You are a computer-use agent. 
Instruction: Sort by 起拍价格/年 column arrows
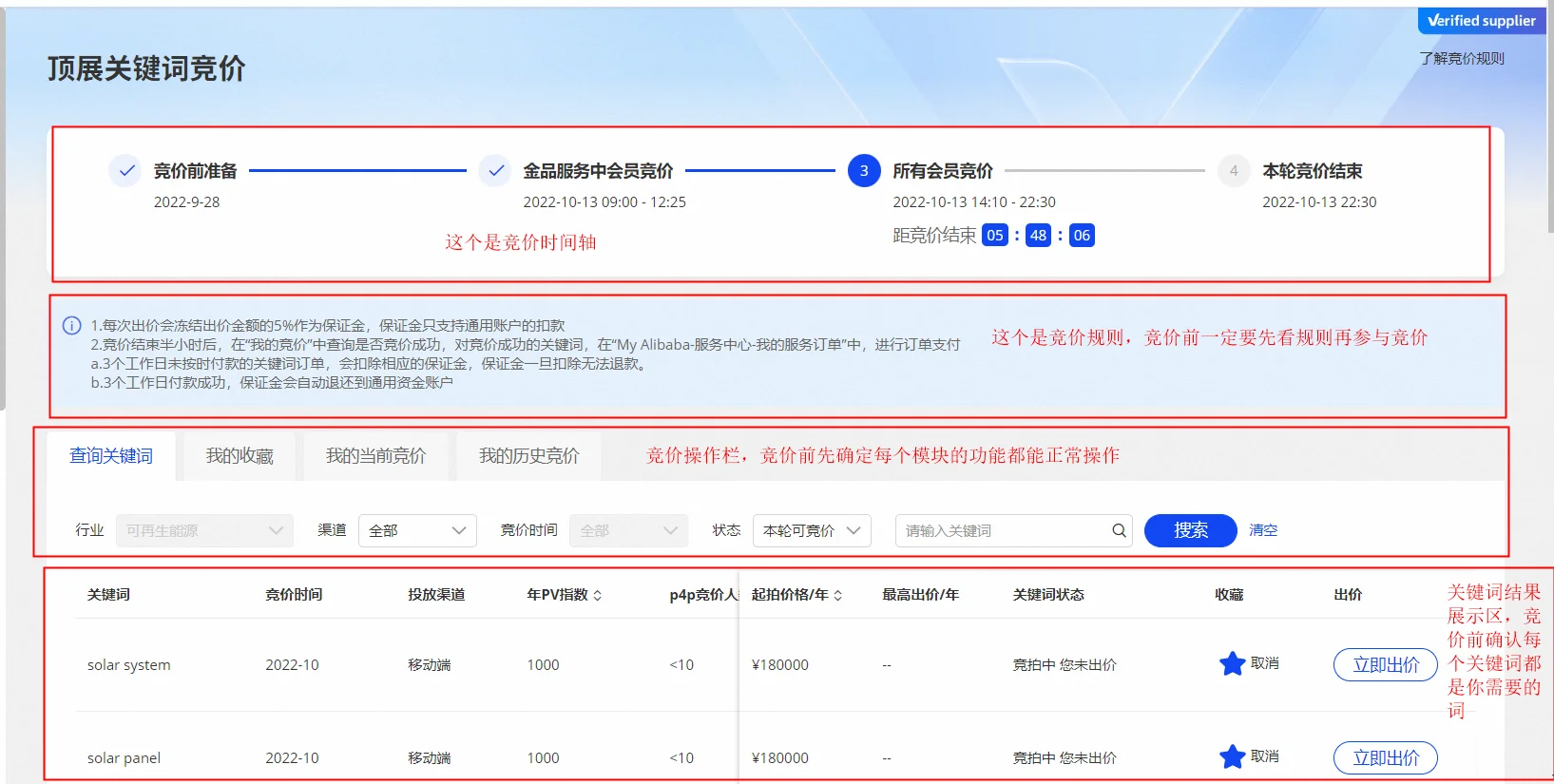pyautogui.click(x=837, y=596)
